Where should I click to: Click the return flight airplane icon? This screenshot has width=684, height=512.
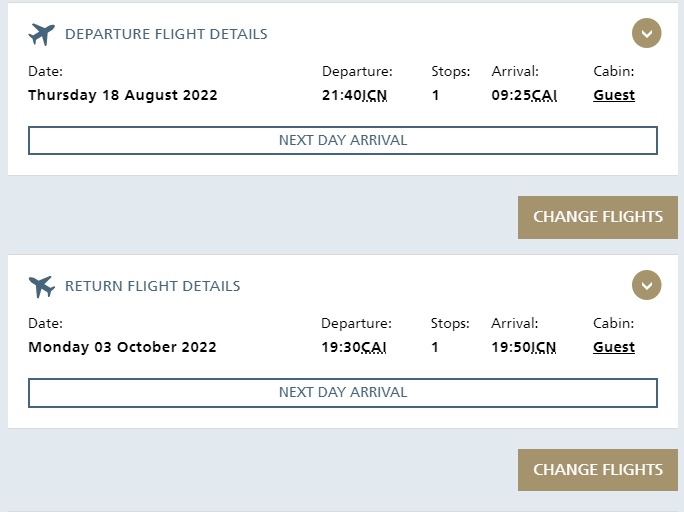click(x=41, y=287)
